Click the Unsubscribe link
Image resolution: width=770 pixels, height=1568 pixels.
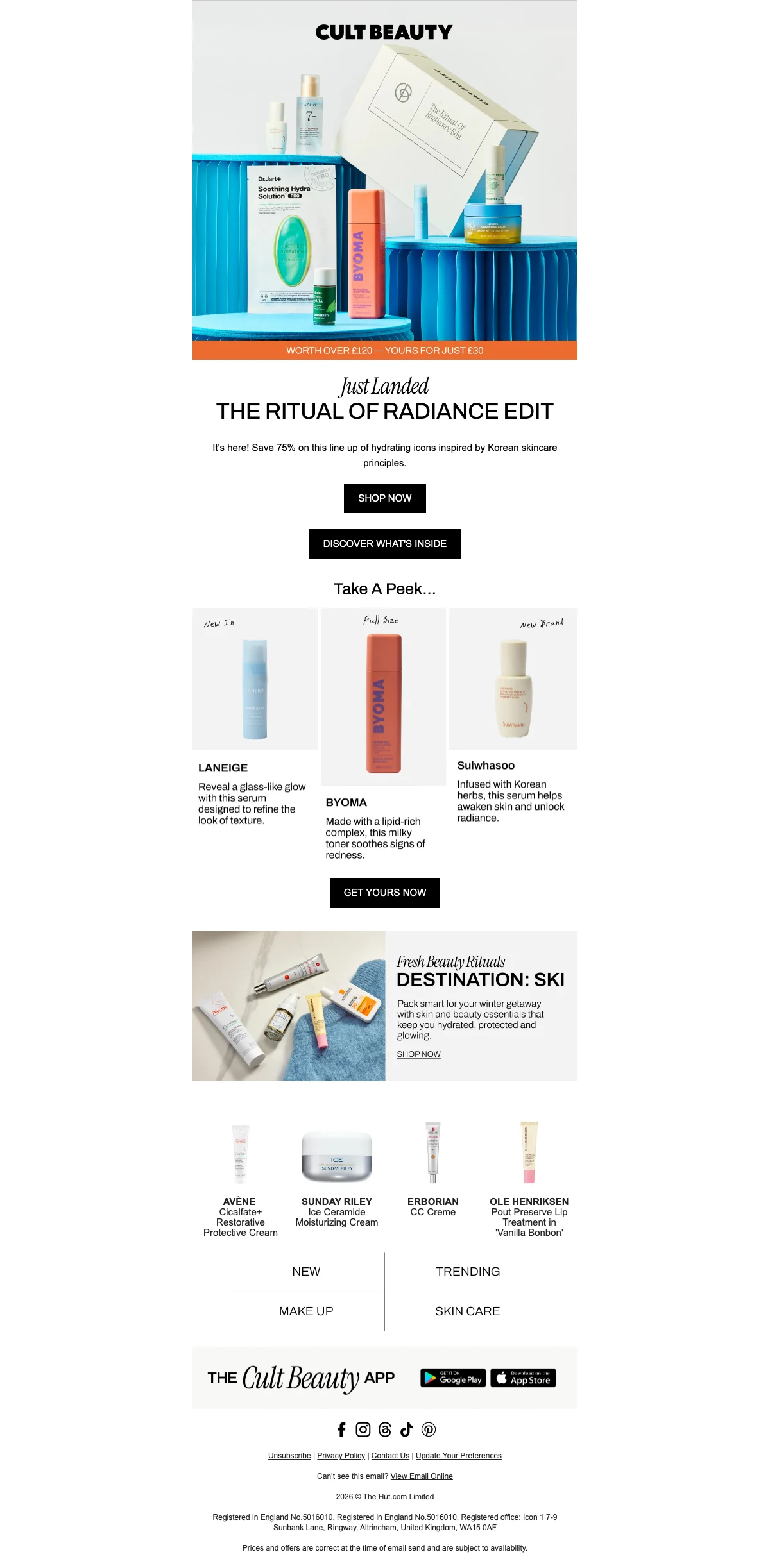[x=289, y=1456]
